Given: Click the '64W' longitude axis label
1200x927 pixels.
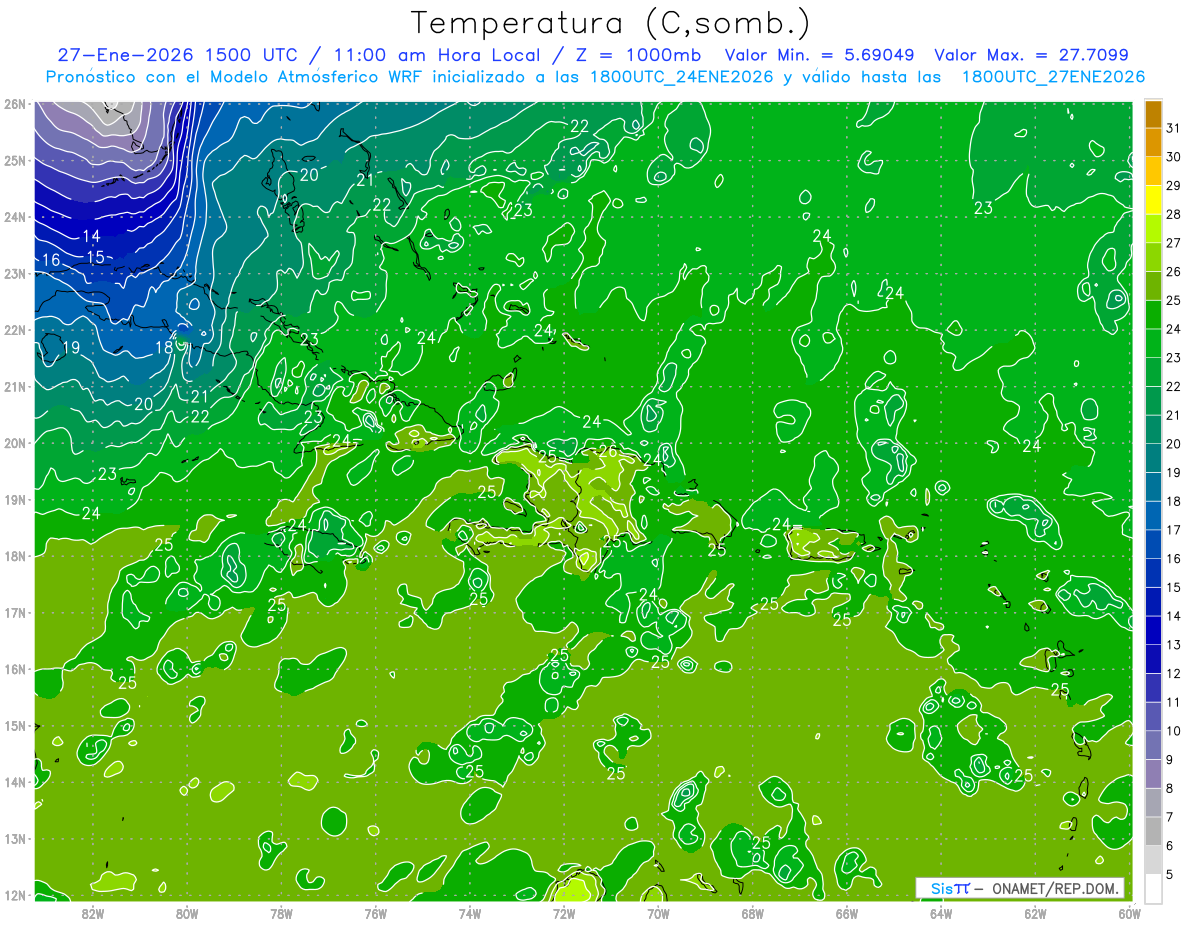Looking at the screenshot, I should tap(940, 913).
